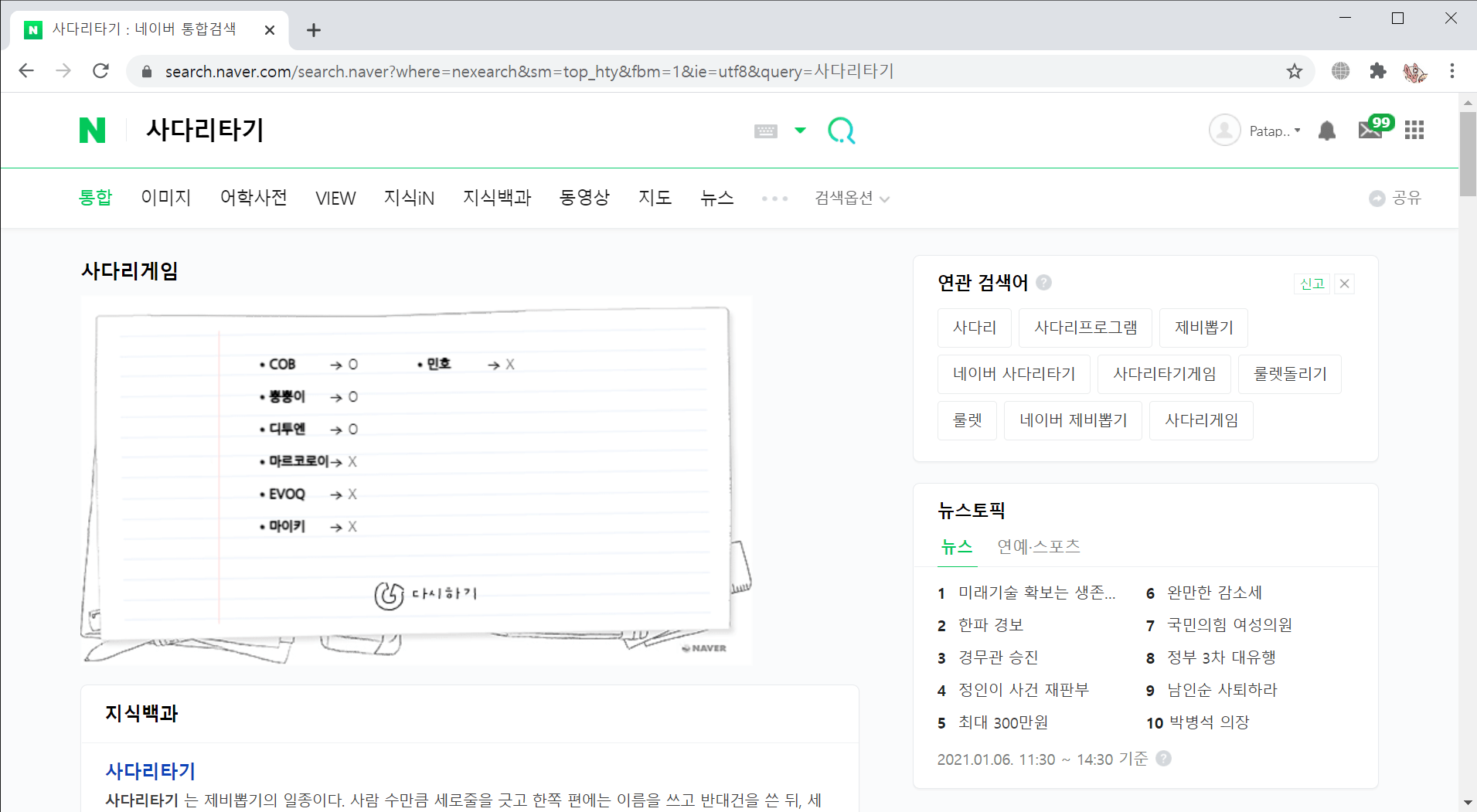The height and width of the screenshot is (812, 1477).
Task: Switch to the 이미지 tab
Action: 166,198
